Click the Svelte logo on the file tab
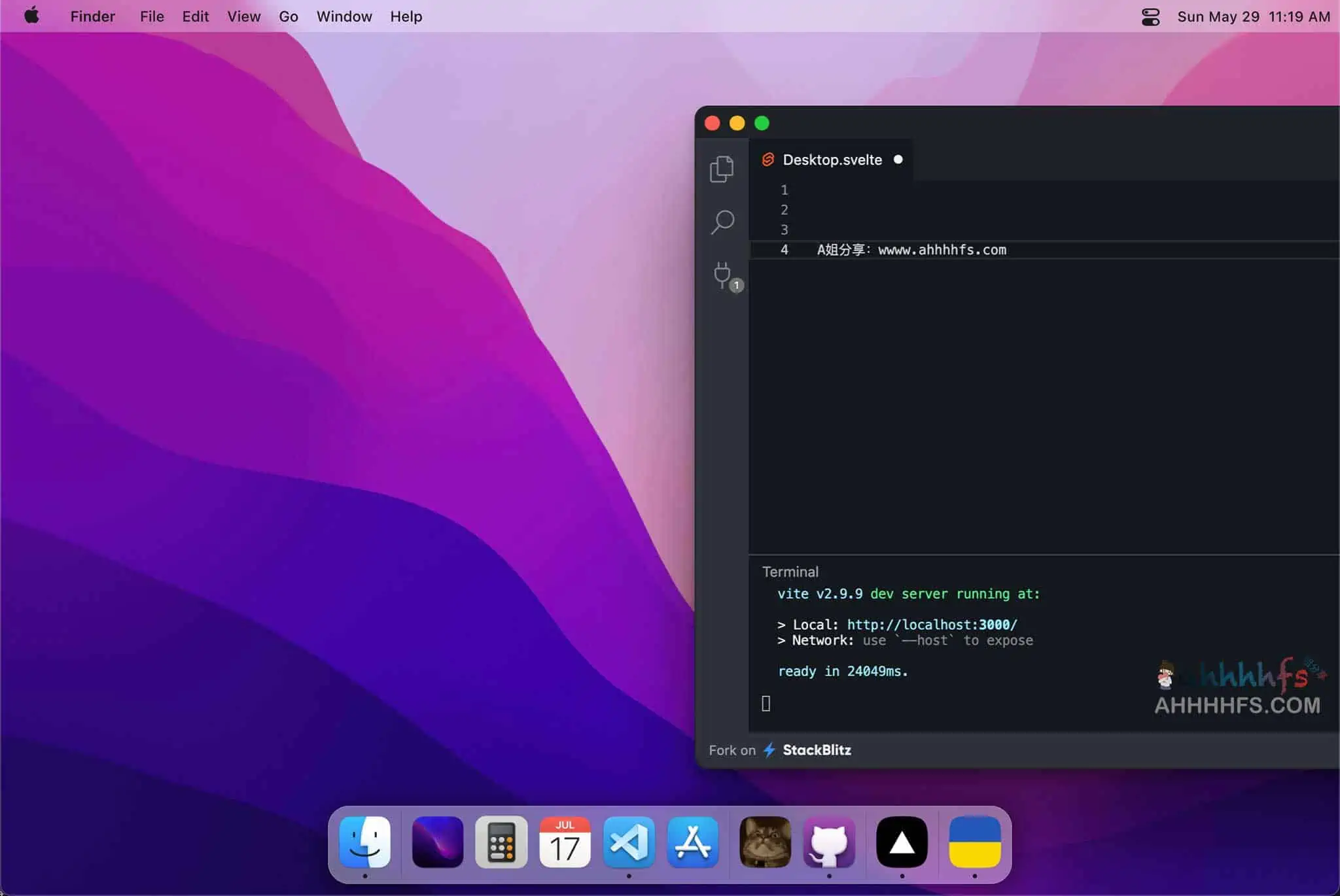The width and height of the screenshot is (1340, 896). pyautogui.click(x=769, y=160)
